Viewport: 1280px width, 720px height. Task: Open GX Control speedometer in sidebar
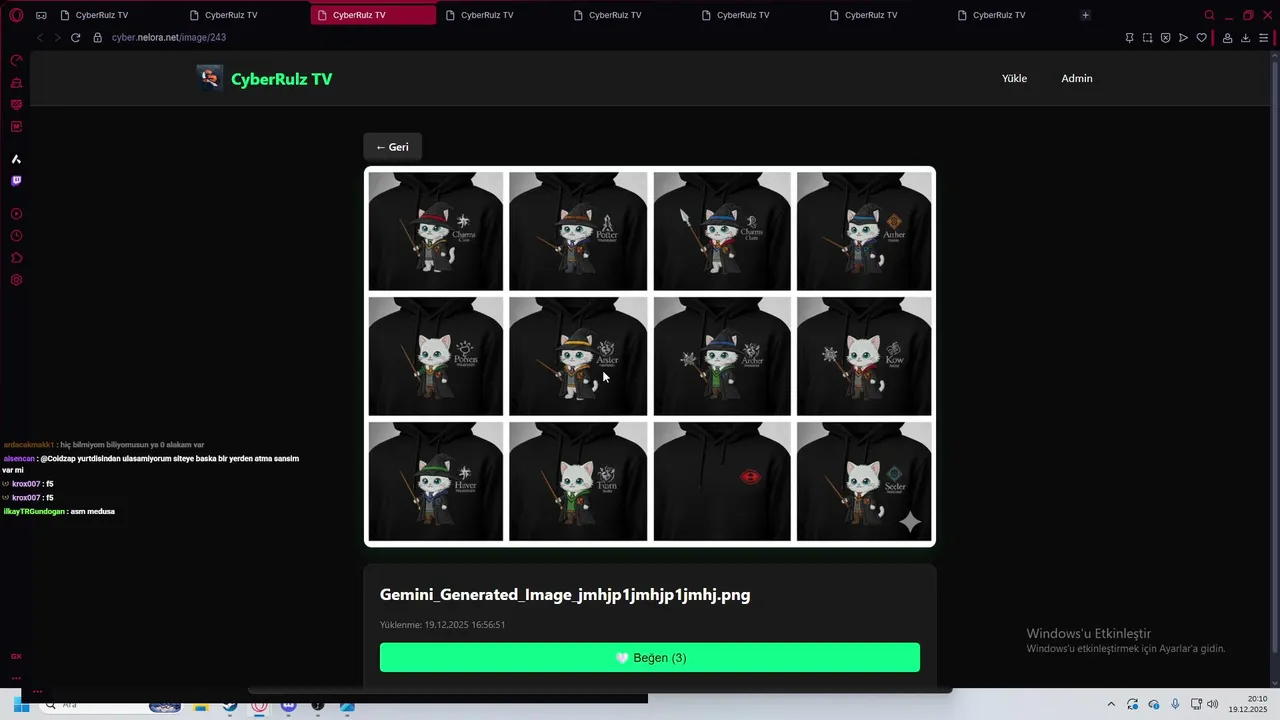click(x=16, y=61)
